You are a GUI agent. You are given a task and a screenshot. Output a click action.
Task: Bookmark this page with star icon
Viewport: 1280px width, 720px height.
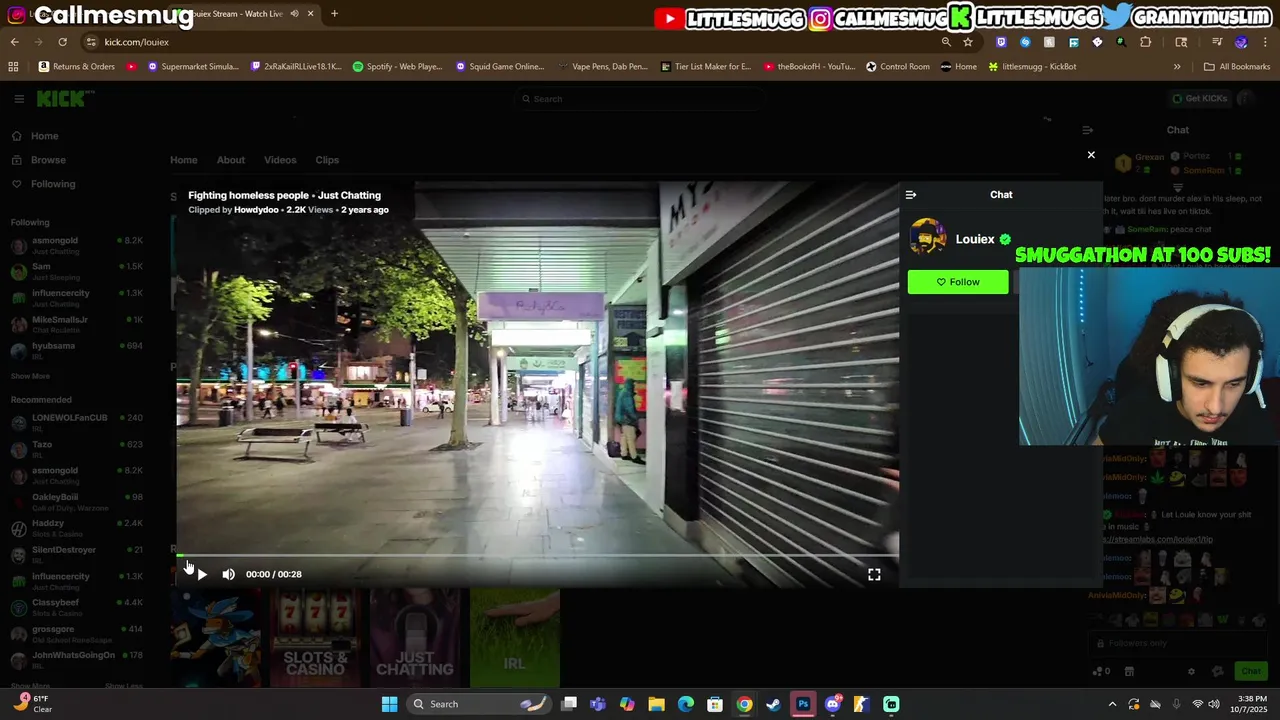tap(968, 42)
